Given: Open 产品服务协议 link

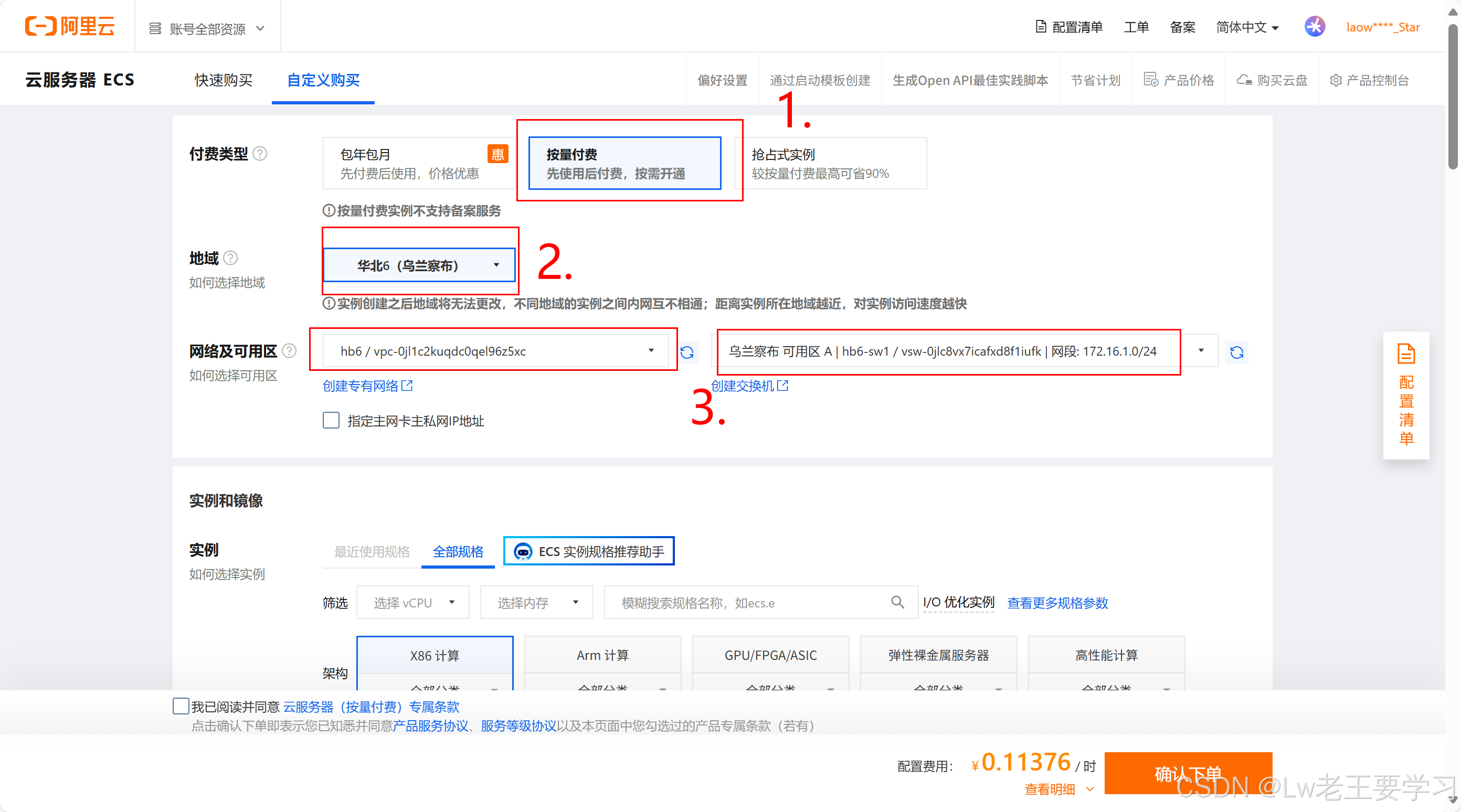Looking at the screenshot, I should [430, 726].
